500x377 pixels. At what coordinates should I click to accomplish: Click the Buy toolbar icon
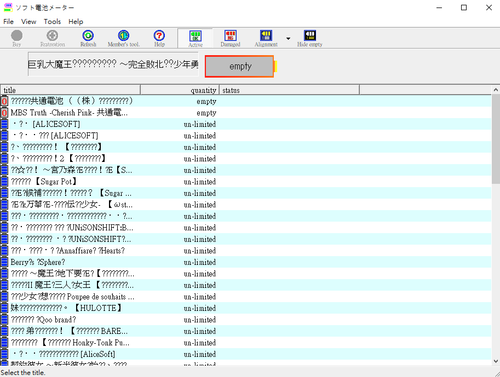17,38
